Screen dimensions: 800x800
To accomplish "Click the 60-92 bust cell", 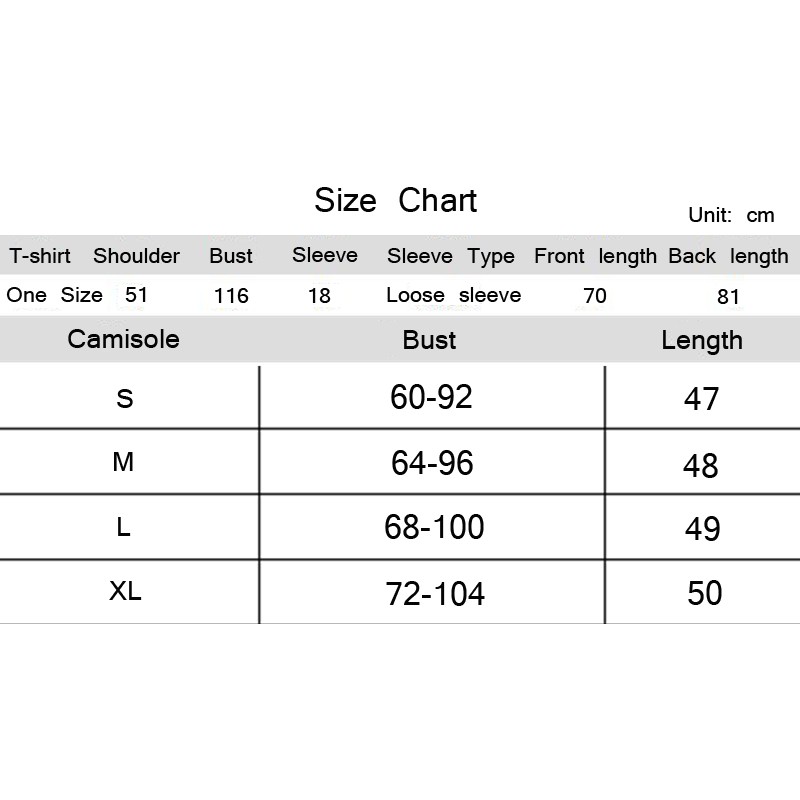I will click(431, 397).
